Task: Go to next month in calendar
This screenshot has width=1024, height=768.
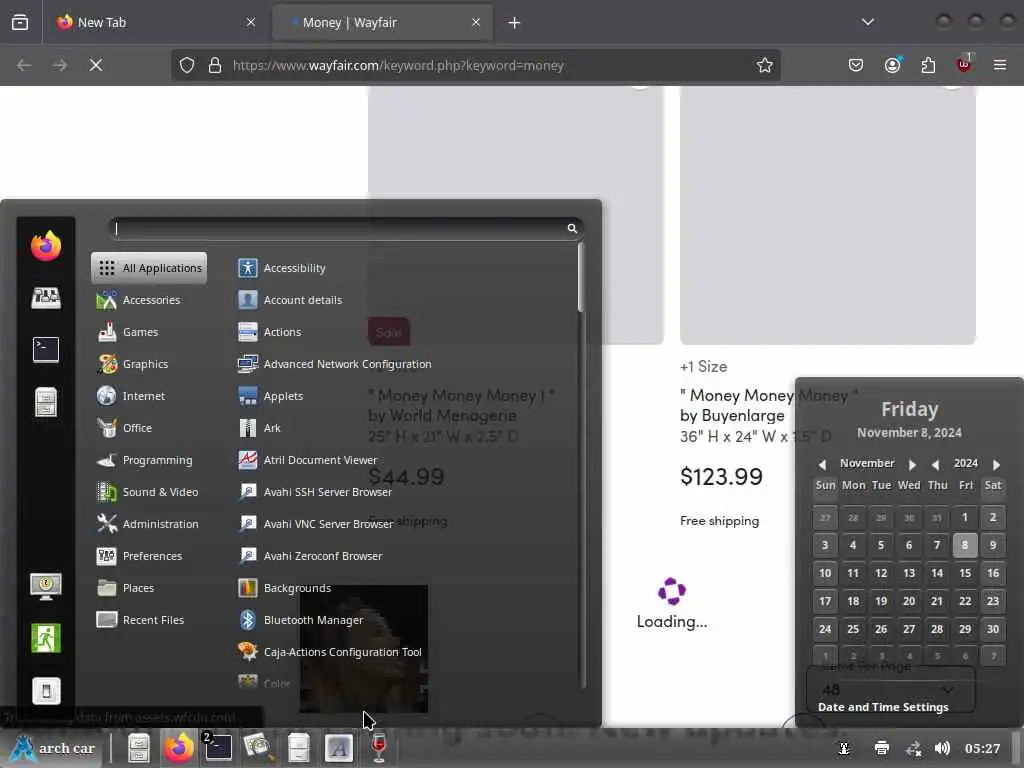Action: click(912, 464)
